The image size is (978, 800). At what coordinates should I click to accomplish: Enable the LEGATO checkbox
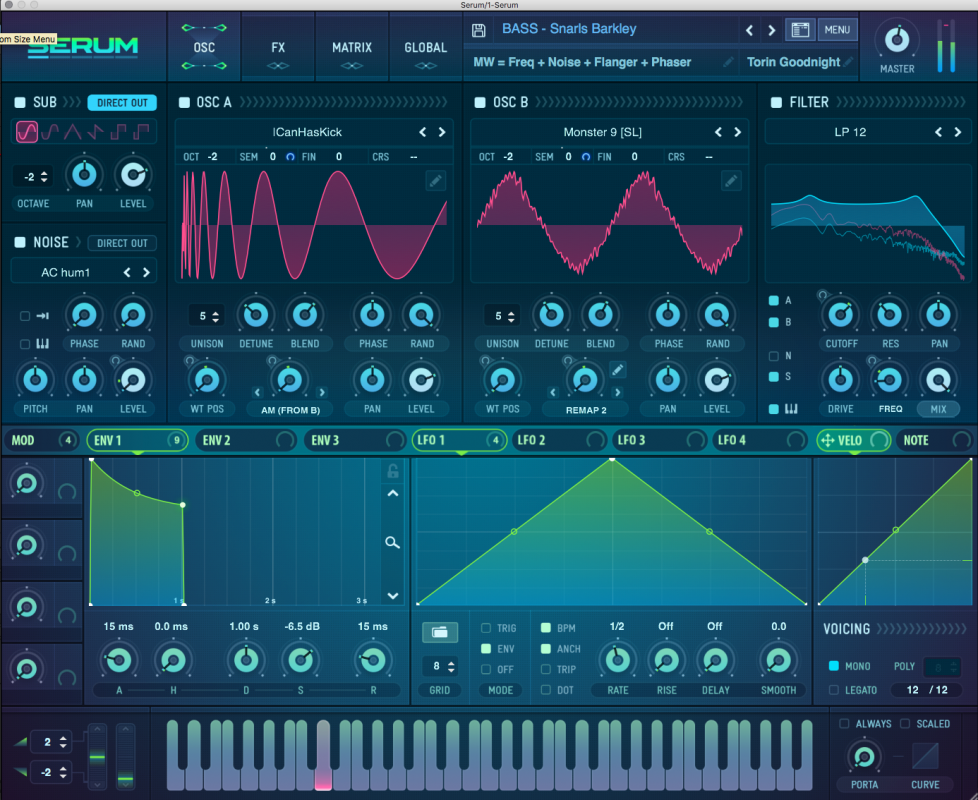tap(833, 690)
